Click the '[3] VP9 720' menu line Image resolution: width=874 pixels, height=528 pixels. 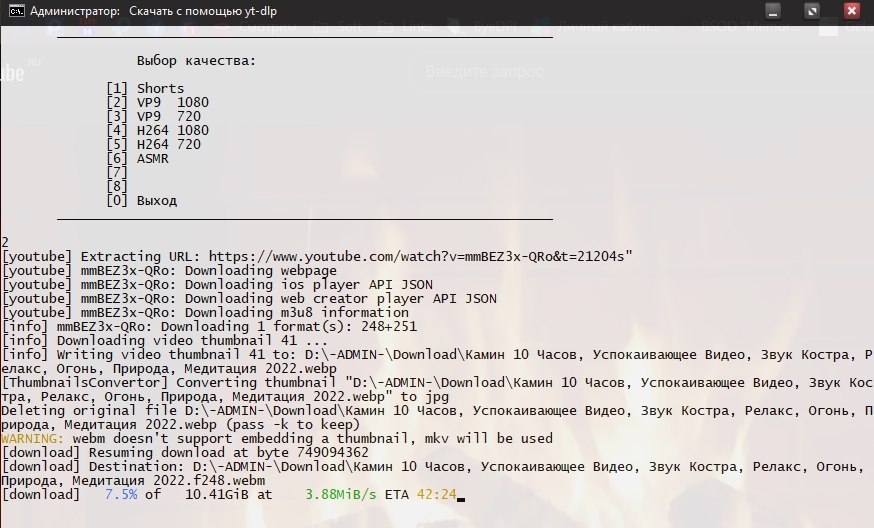tap(153, 117)
